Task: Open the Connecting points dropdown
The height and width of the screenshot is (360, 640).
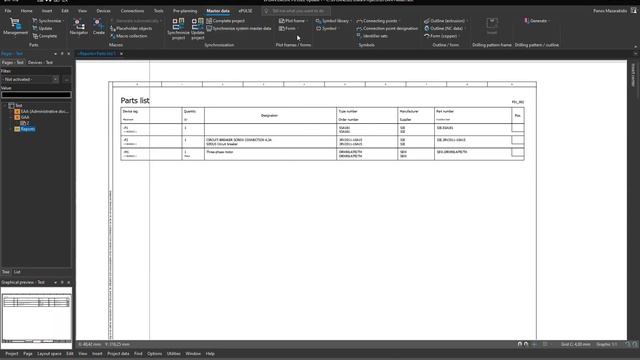Action: [378, 20]
